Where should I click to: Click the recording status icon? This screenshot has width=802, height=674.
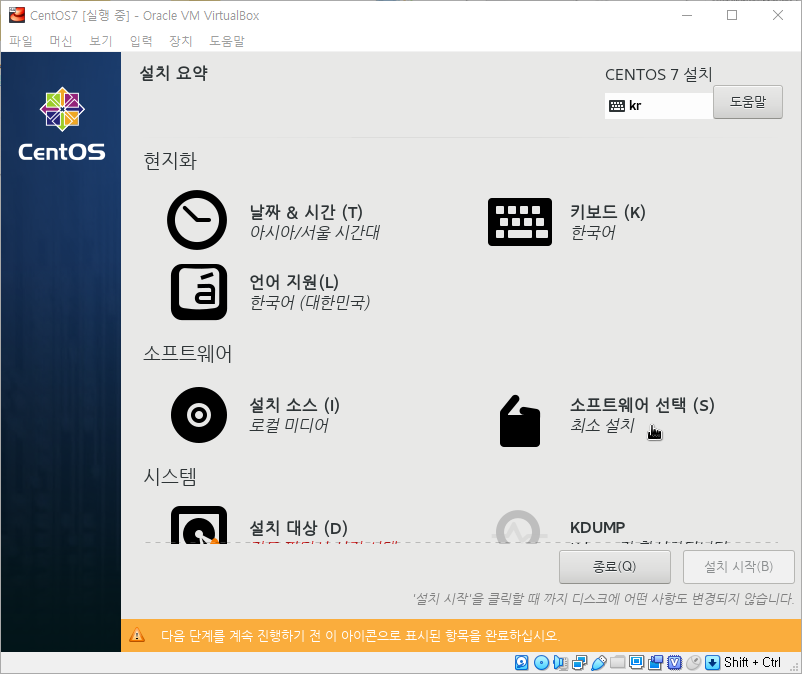[x=656, y=663]
